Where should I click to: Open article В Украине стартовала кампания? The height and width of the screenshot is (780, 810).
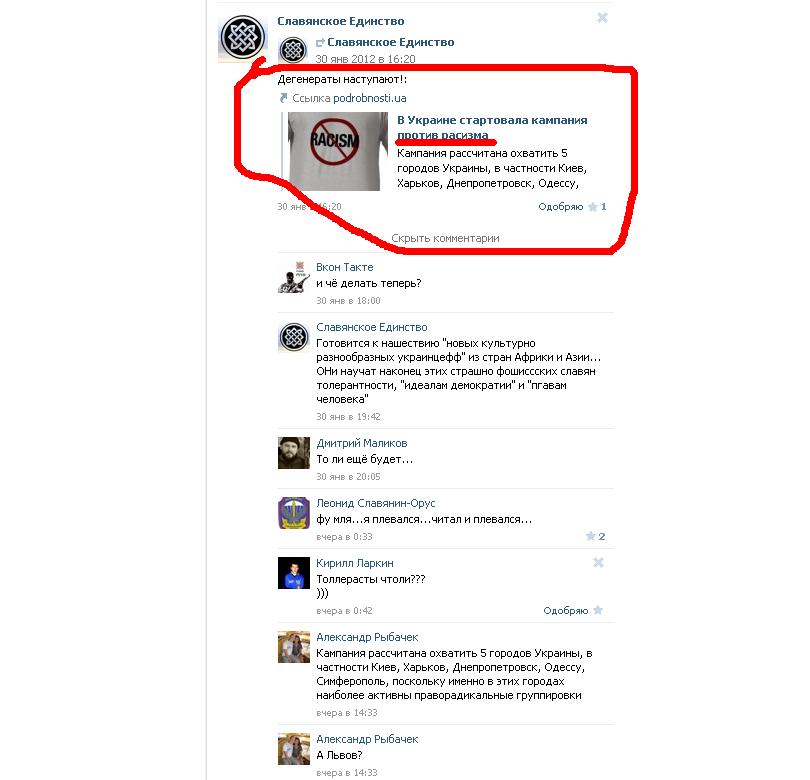492,127
